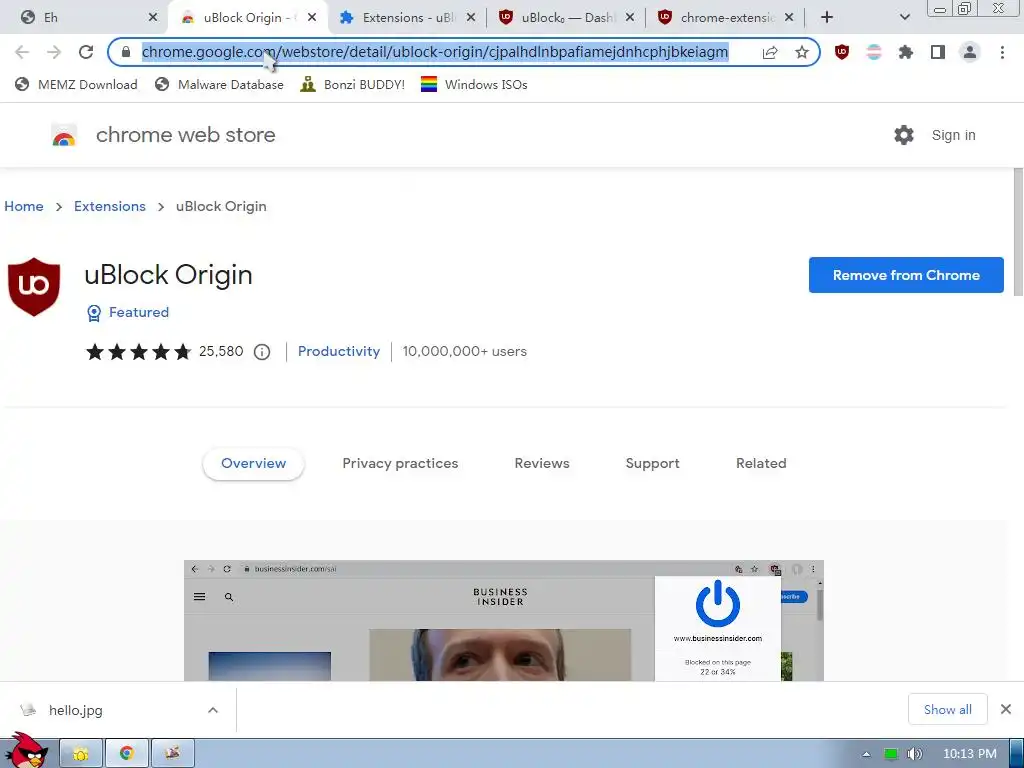1024x768 pixels.
Task: Click the lock site-info icon
Action: (126, 52)
